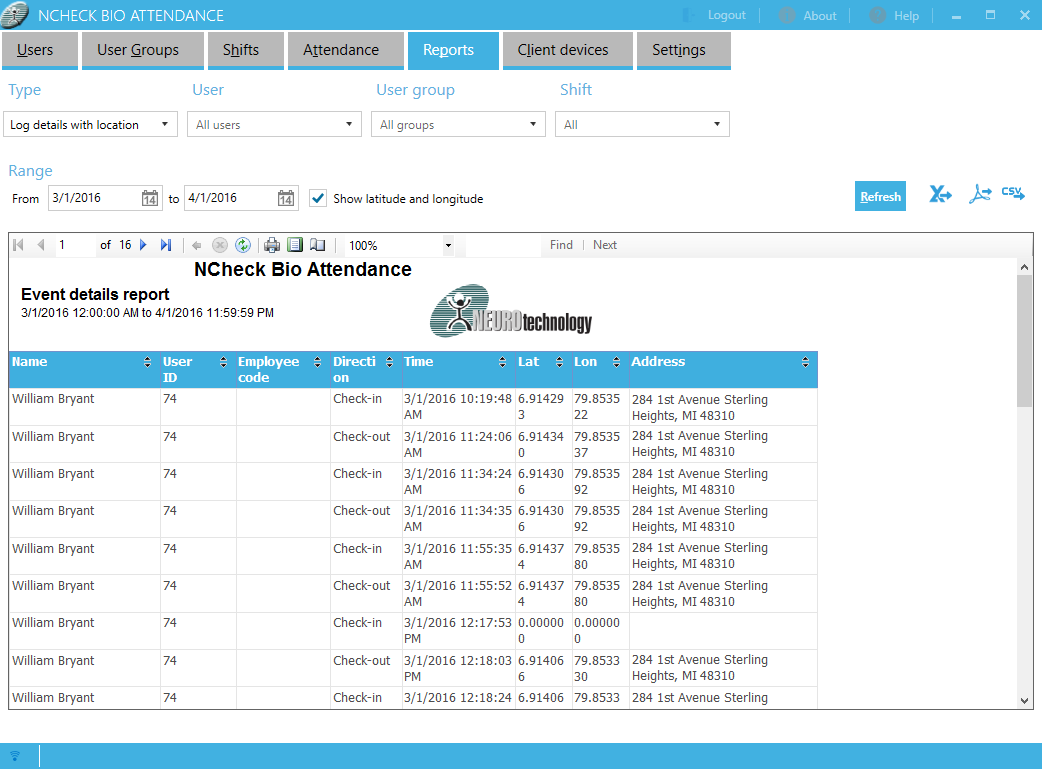1042x769 pixels.
Task: Click Find in the report toolbar
Action: pos(561,245)
